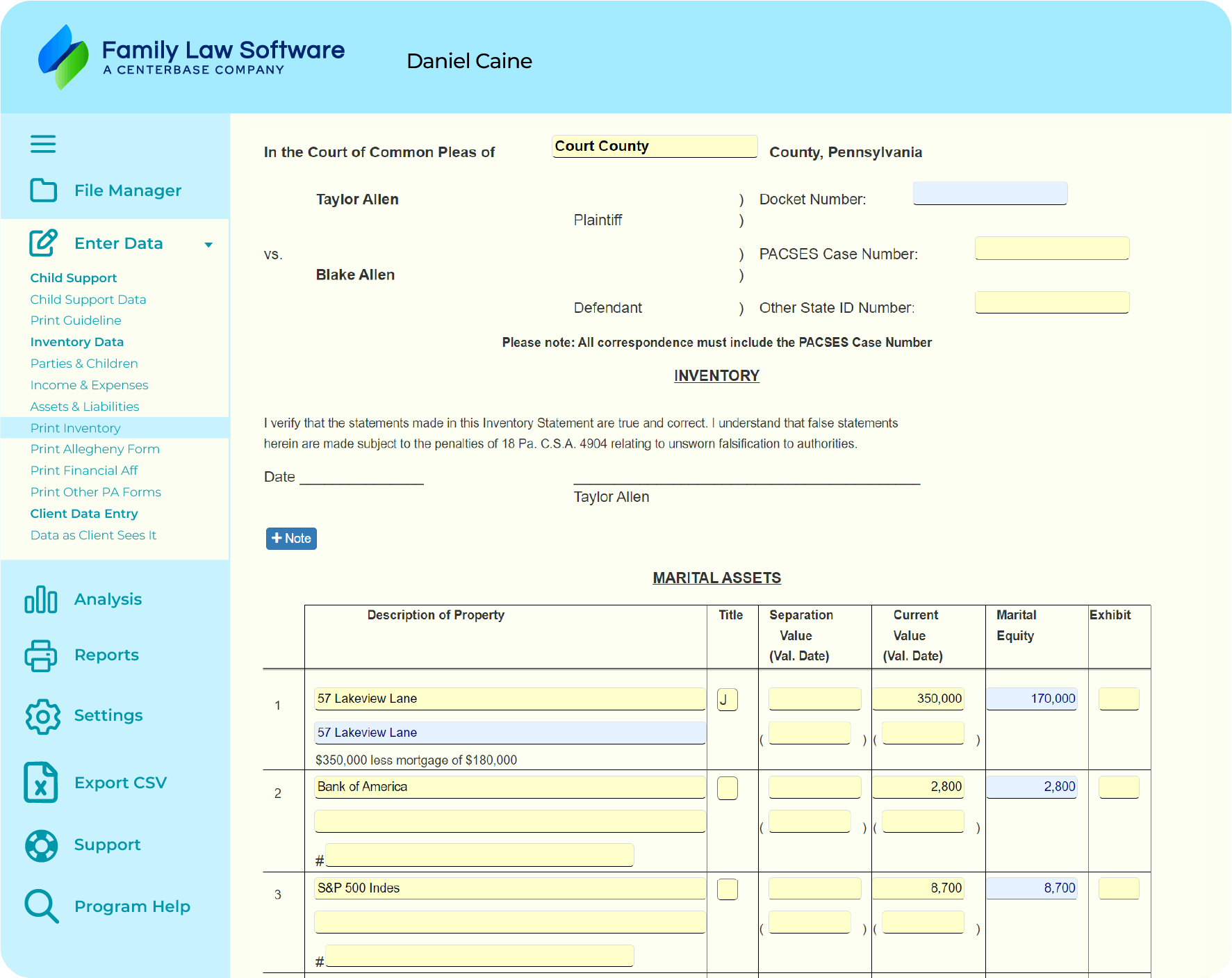Viewport: 1232px width, 978px height.
Task: Click the Program Help magnifier icon
Action: [x=41, y=906]
